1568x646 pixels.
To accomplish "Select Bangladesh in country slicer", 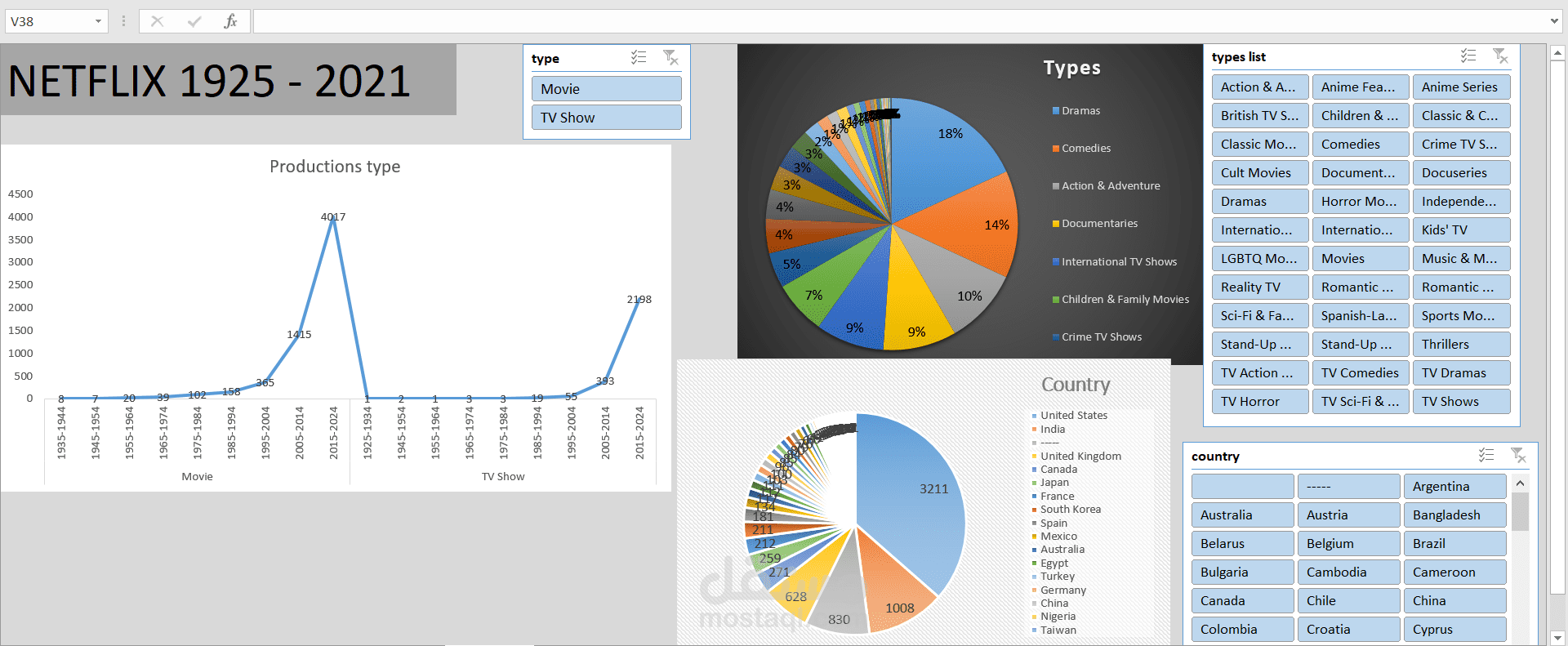I will click(x=1455, y=515).
